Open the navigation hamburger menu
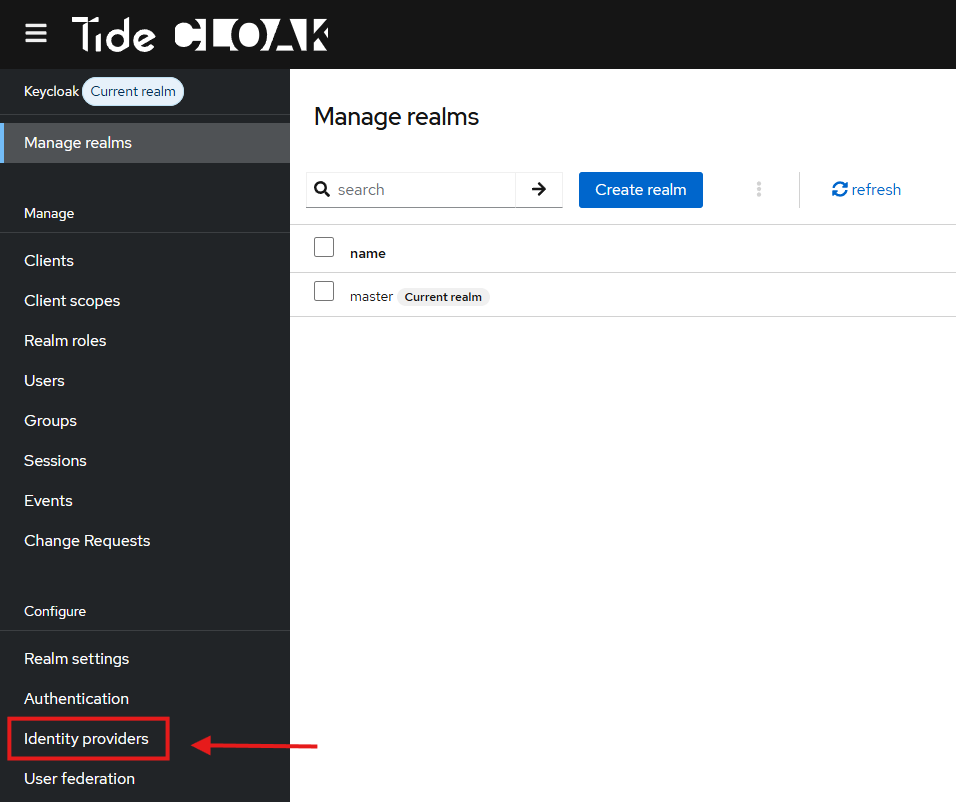Viewport: 956px width, 802px height. (x=35, y=33)
